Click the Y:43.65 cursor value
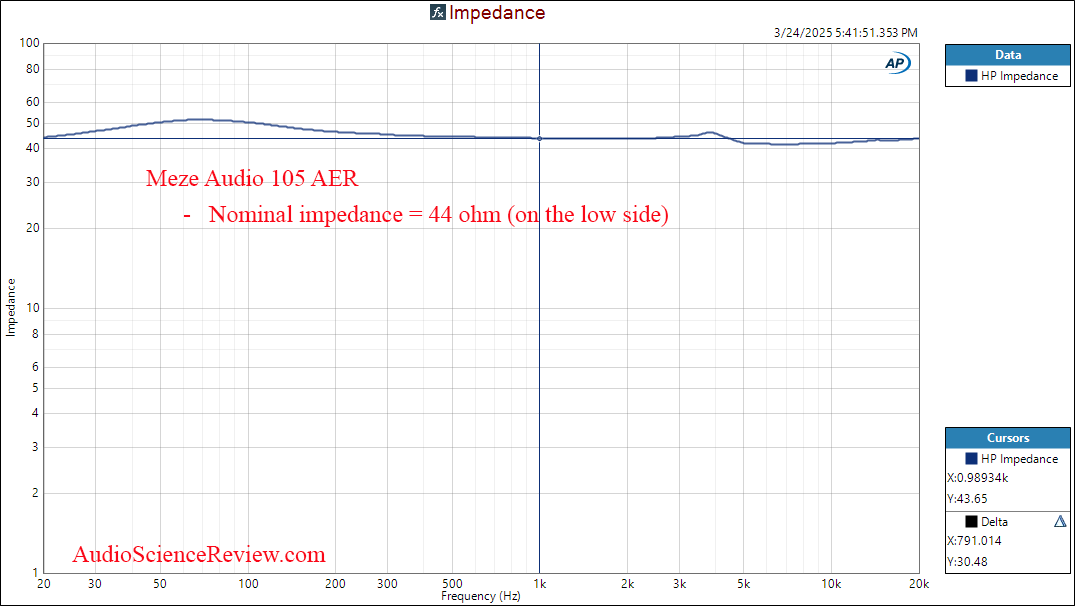The image size is (1075, 606). (x=967, y=498)
